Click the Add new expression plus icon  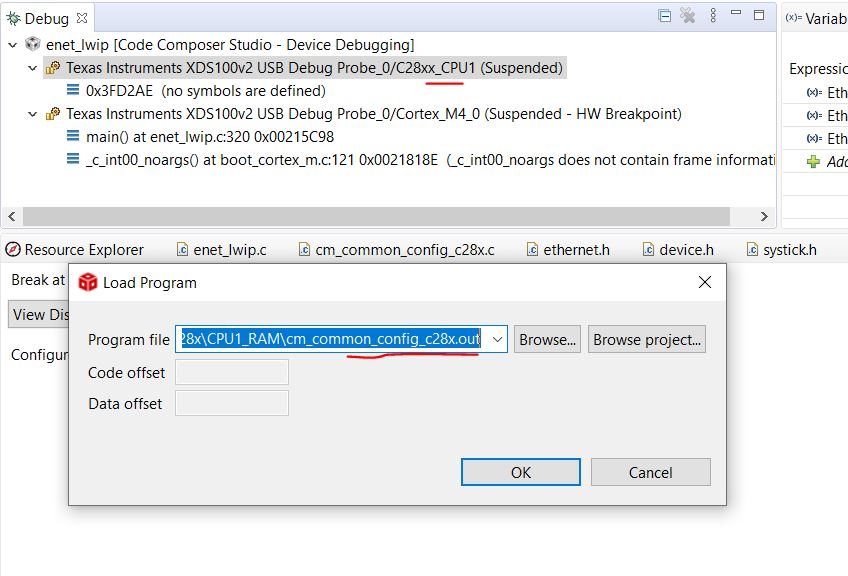813,161
